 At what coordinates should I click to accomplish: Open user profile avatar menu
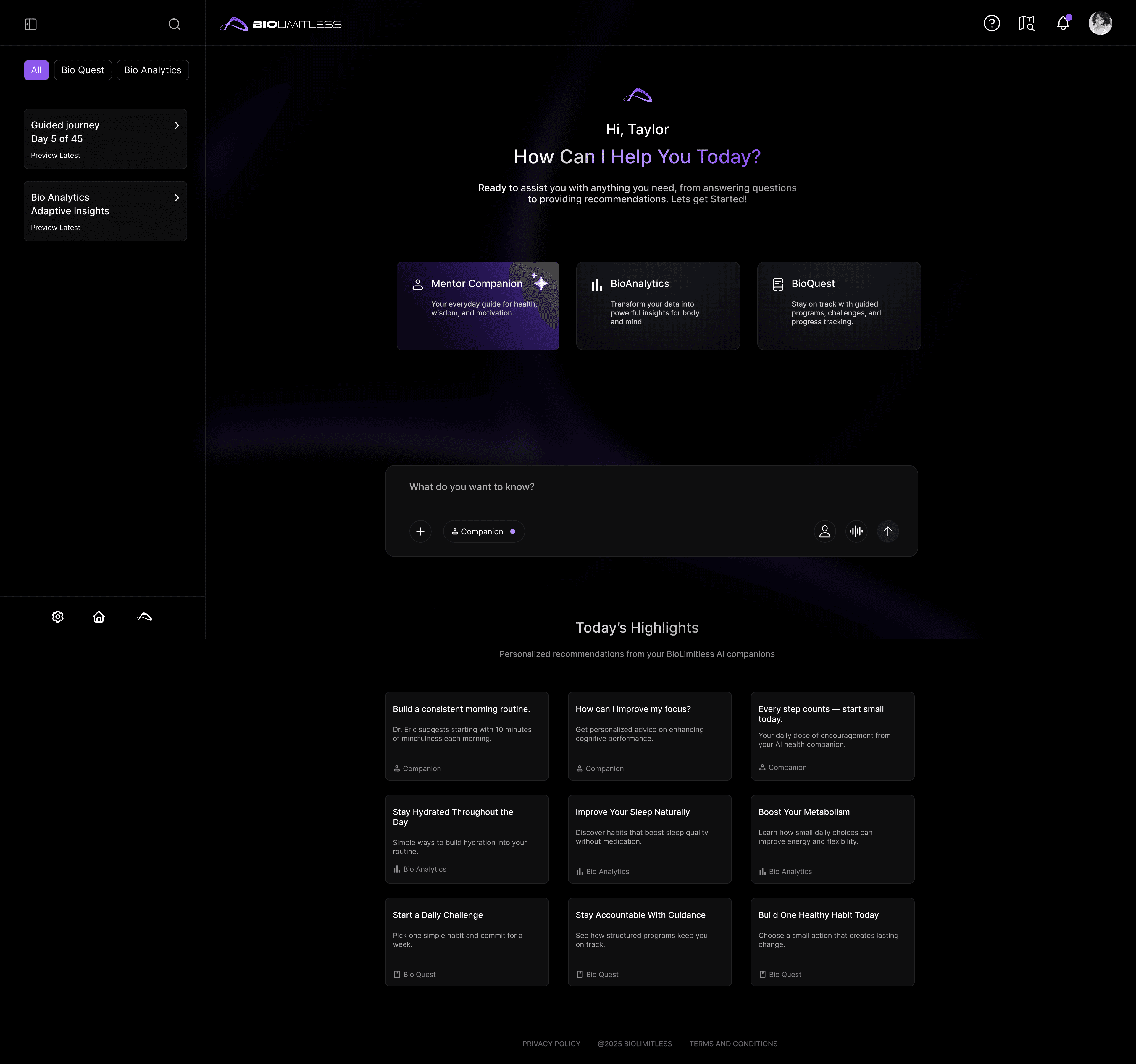coord(1100,23)
